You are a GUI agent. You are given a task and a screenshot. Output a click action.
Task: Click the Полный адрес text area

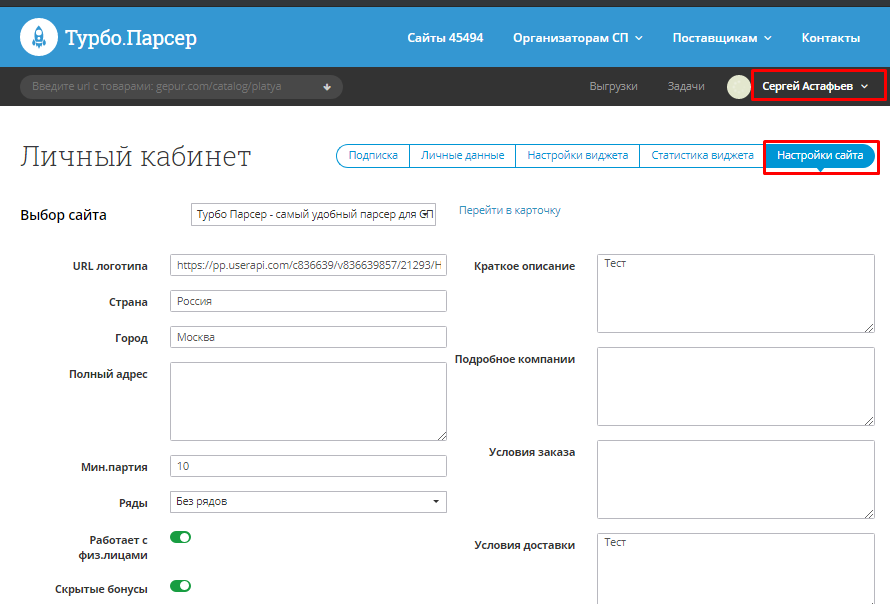click(x=308, y=401)
